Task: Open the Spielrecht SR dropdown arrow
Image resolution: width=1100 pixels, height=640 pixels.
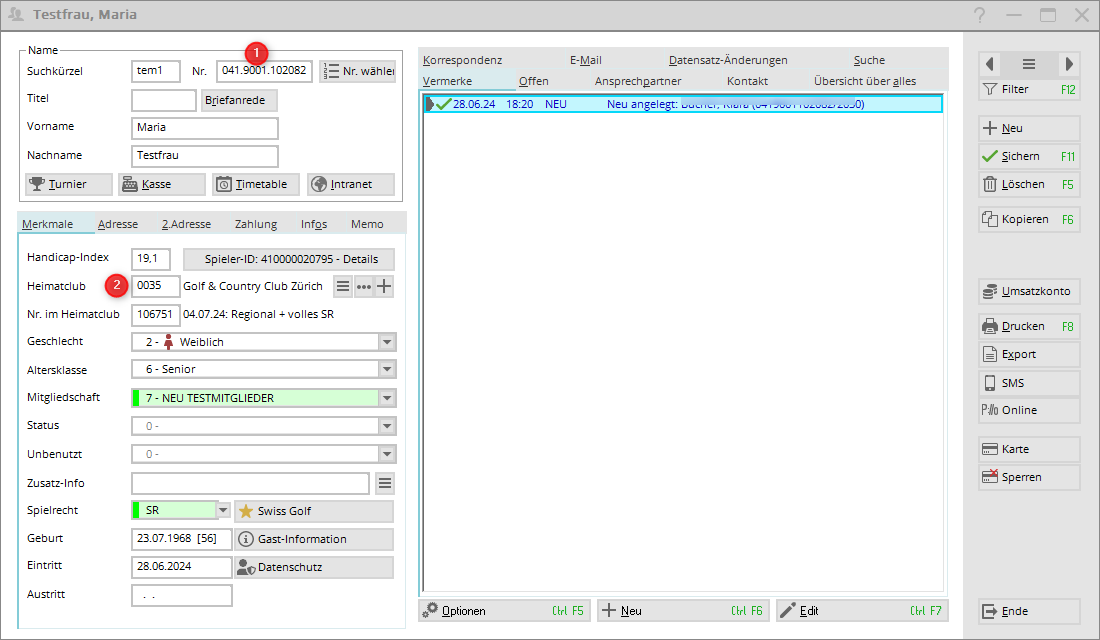Action: pos(223,511)
